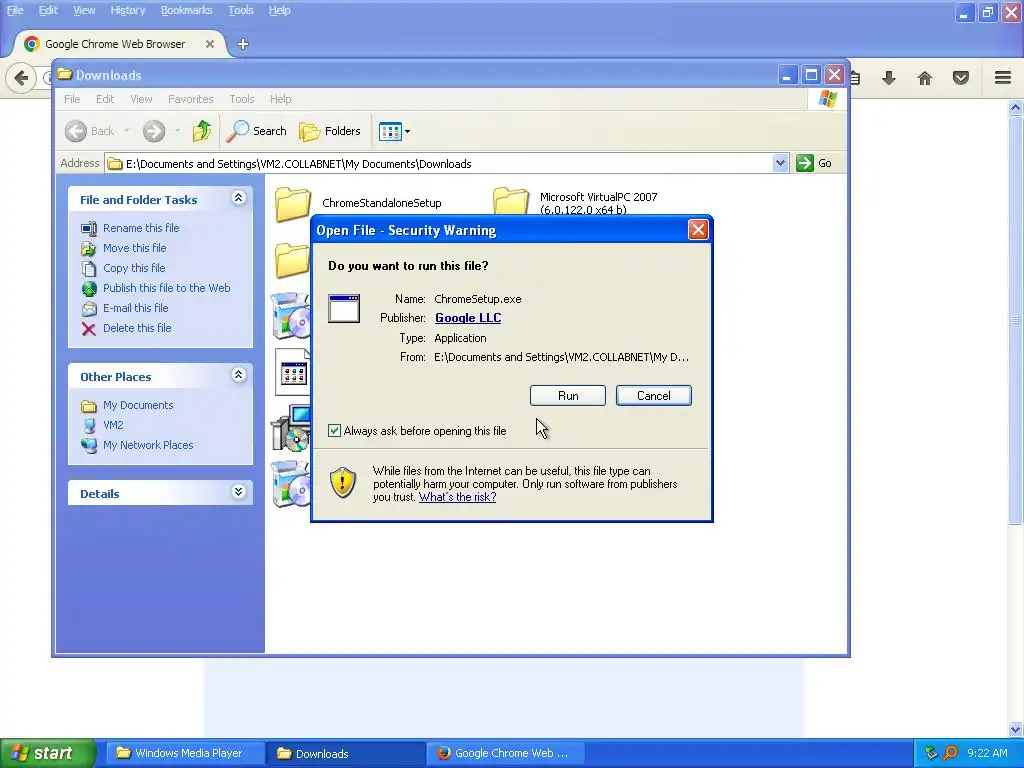Open the View menu in Downloads window
Viewport: 1024px width, 768px height.
141,99
